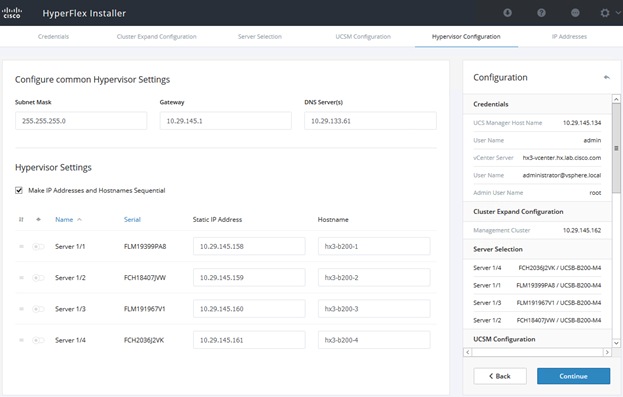Click the reorder icon in table header
Viewport: 623px width, 397px height.
pos(21,219)
